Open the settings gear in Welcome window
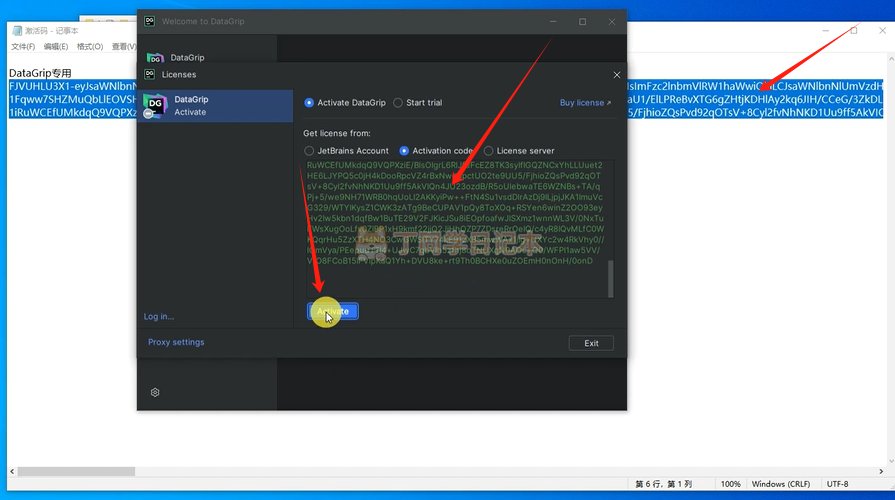 155,392
